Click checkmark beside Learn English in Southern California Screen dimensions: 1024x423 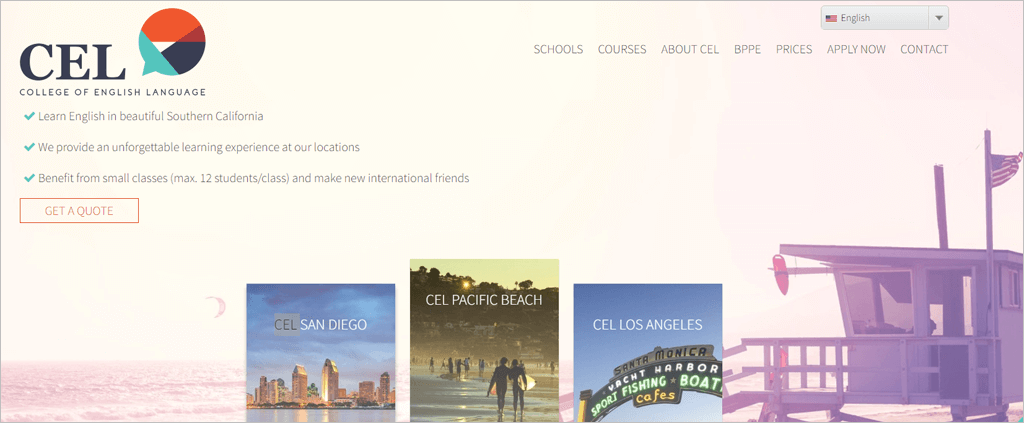click(x=29, y=116)
